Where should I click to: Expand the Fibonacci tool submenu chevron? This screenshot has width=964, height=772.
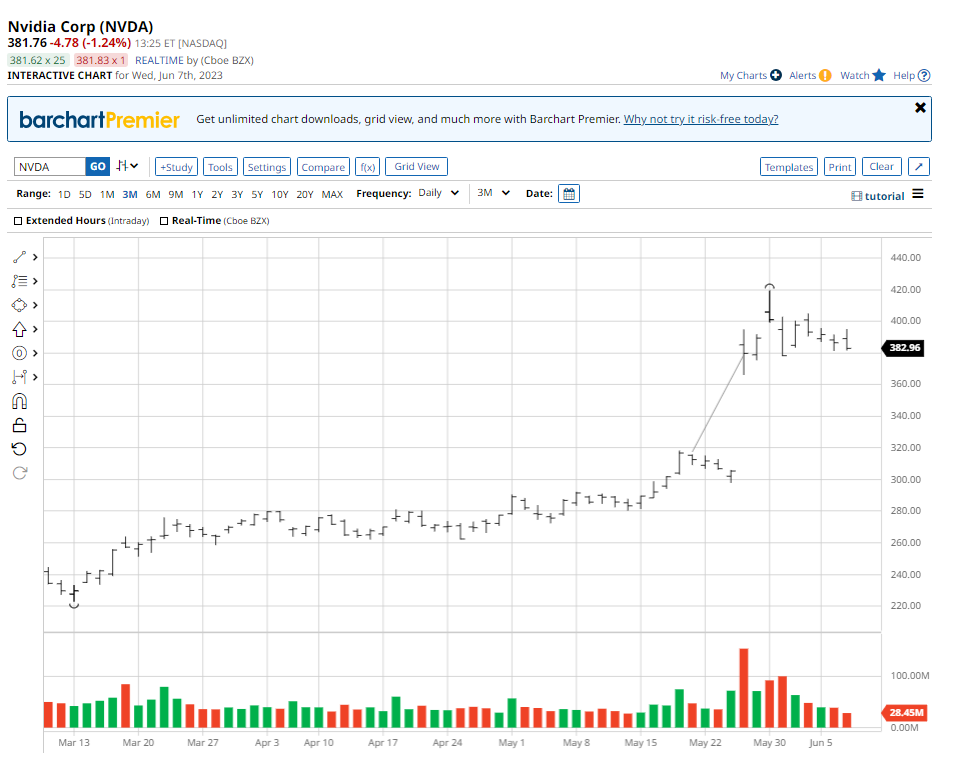click(35, 353)
